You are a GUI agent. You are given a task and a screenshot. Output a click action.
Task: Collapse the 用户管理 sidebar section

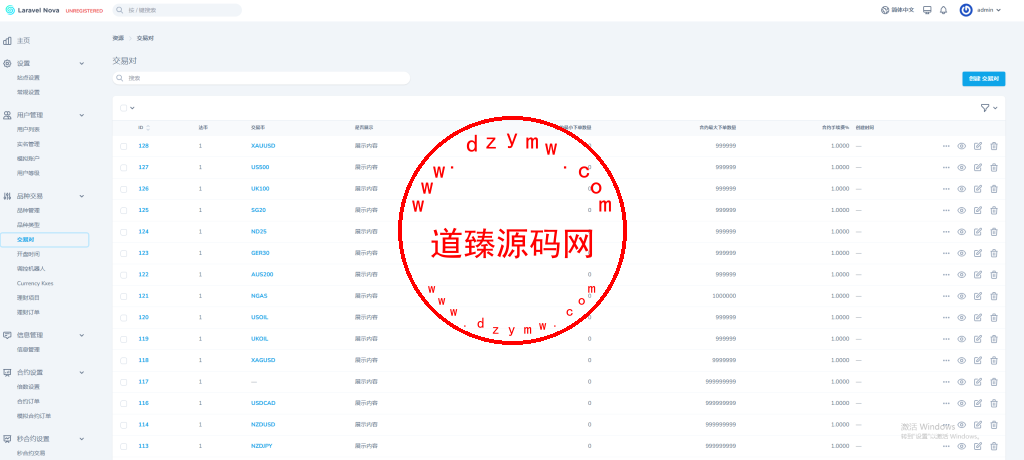pos(82,115)
